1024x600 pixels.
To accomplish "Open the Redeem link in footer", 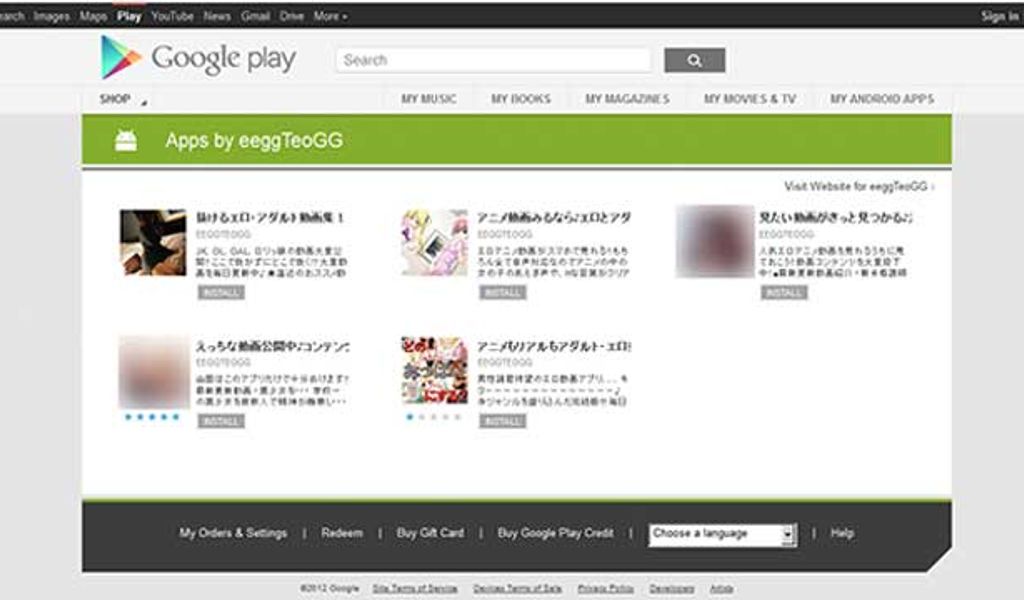I will (x=342, y=534).
